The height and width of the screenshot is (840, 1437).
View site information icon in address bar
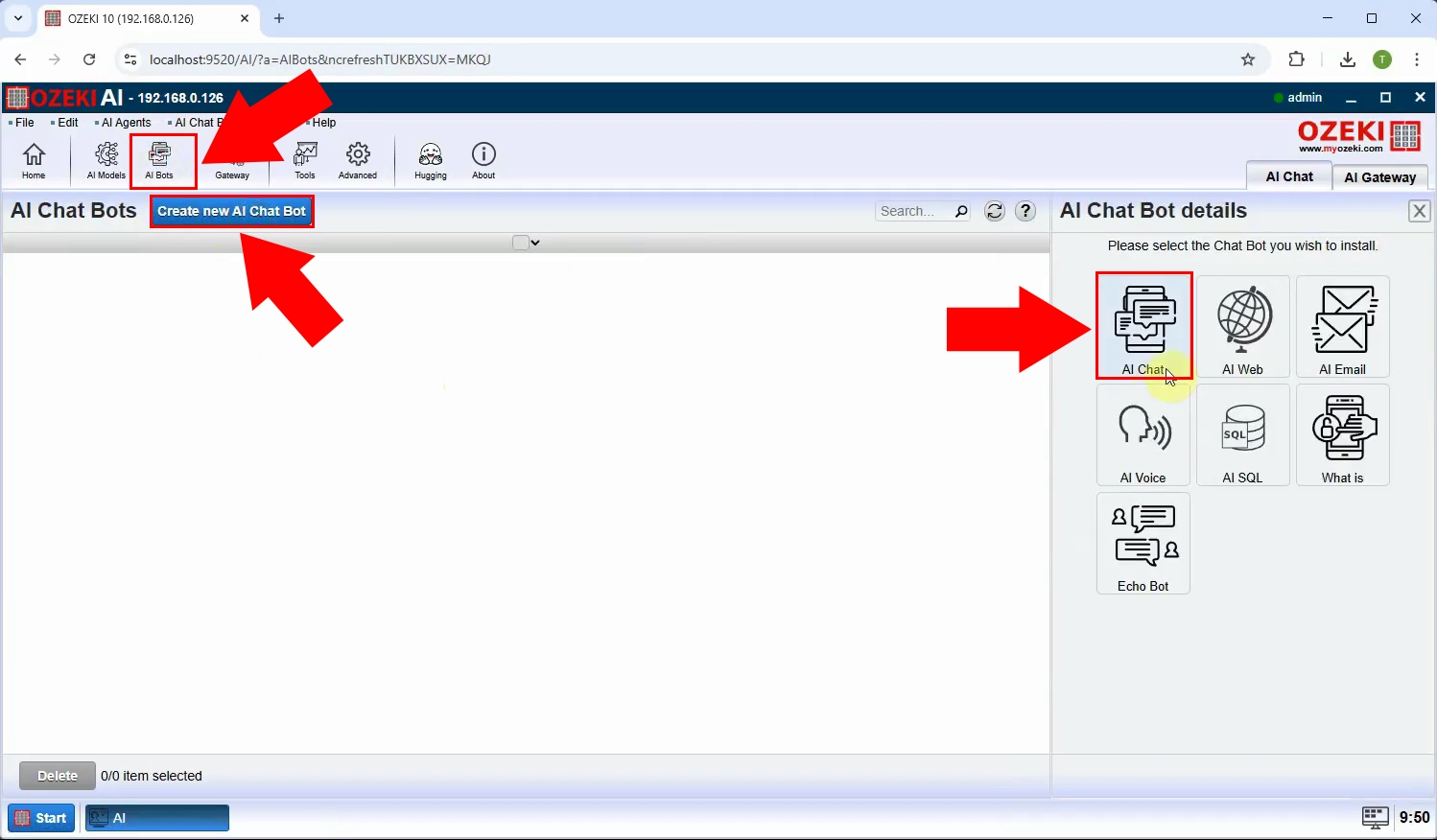pos(130,59)
